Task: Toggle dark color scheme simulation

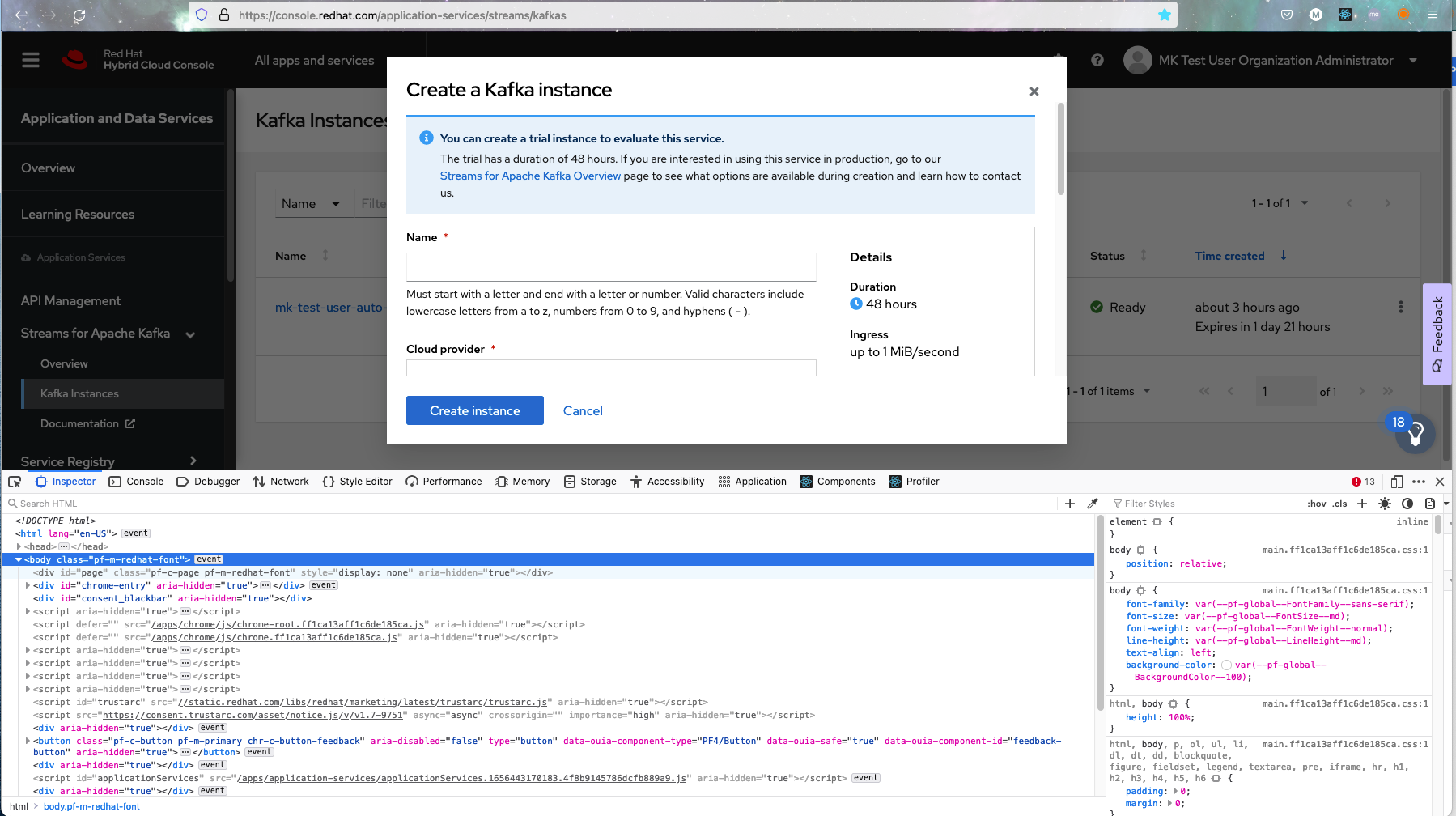Action: click(x=1407, y=504)
